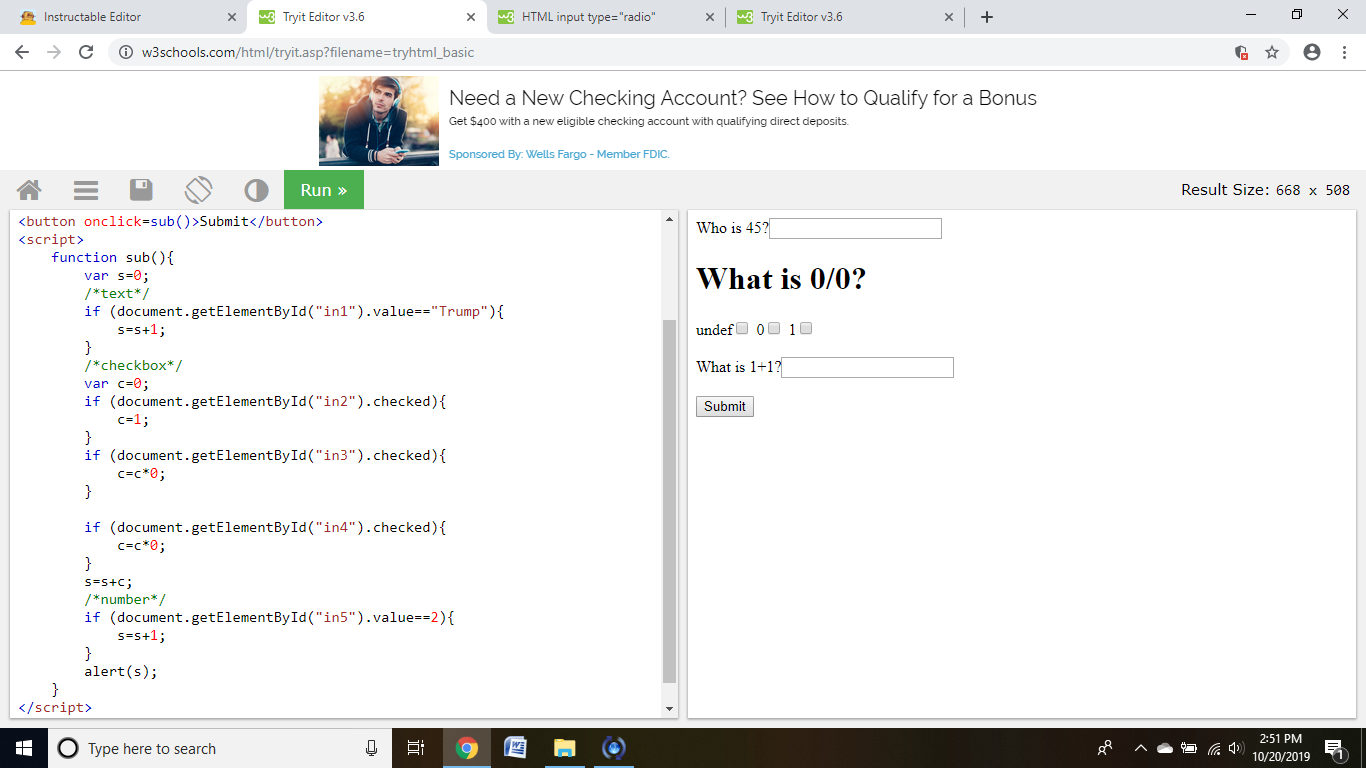This screenshot has width=1366, height=768.
Task: Show hidden system tray icons
Action: click(1140, 748)
